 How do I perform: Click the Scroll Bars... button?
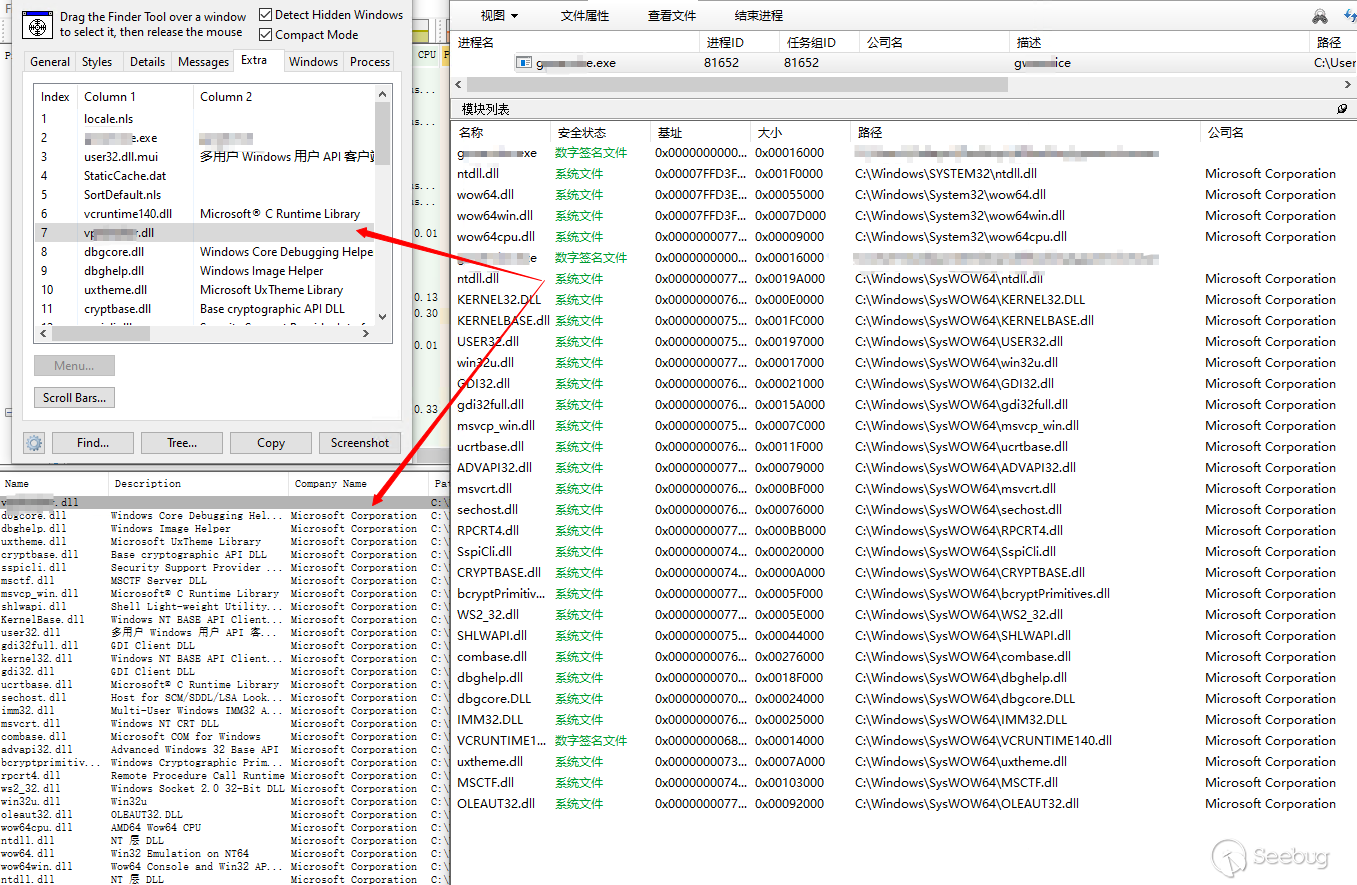(74, 398)
